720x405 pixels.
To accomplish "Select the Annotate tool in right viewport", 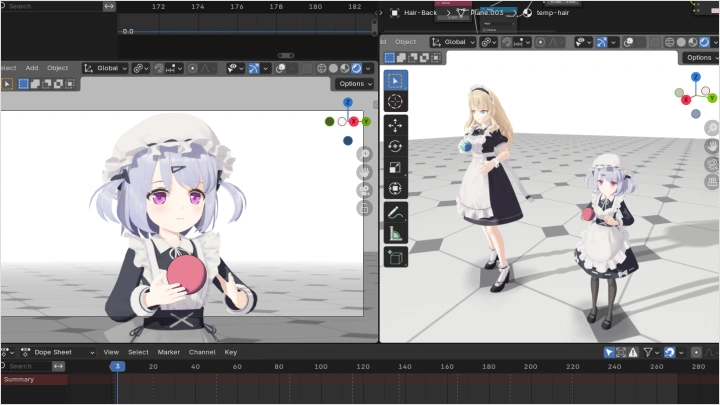I will coord(395,213).
